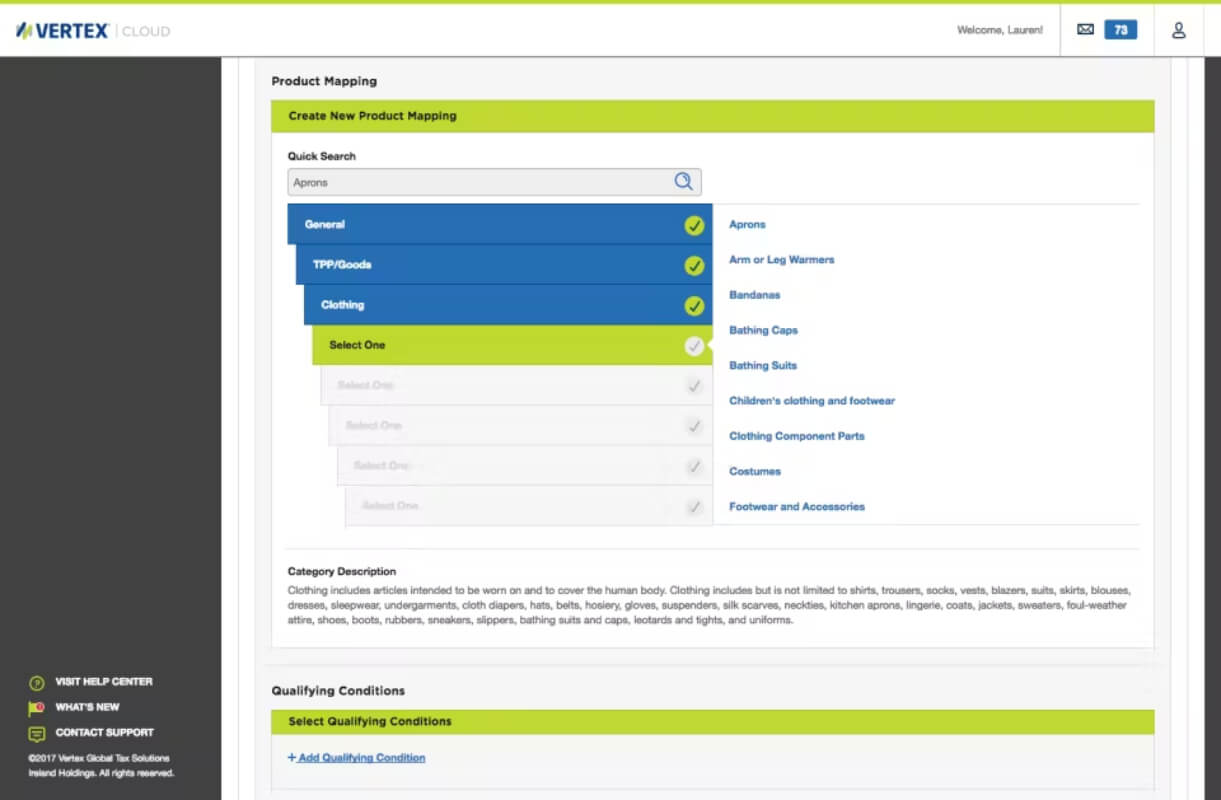Select the General category level
The width and height of the screenshot is (1221, 800).
click(x=500, y=225)
